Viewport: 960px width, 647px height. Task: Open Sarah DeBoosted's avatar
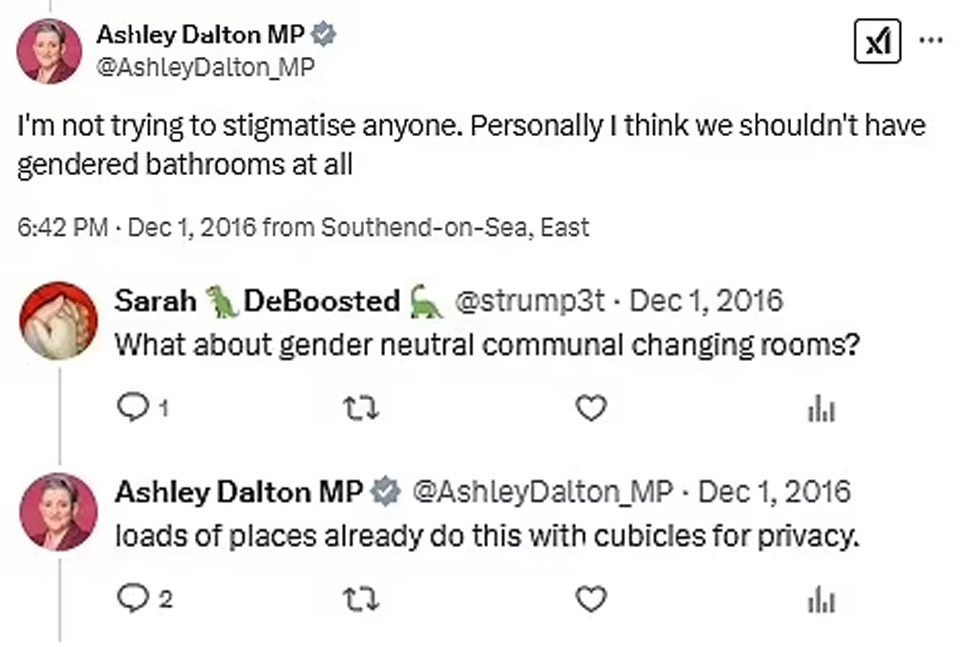[x=59, y=320]
